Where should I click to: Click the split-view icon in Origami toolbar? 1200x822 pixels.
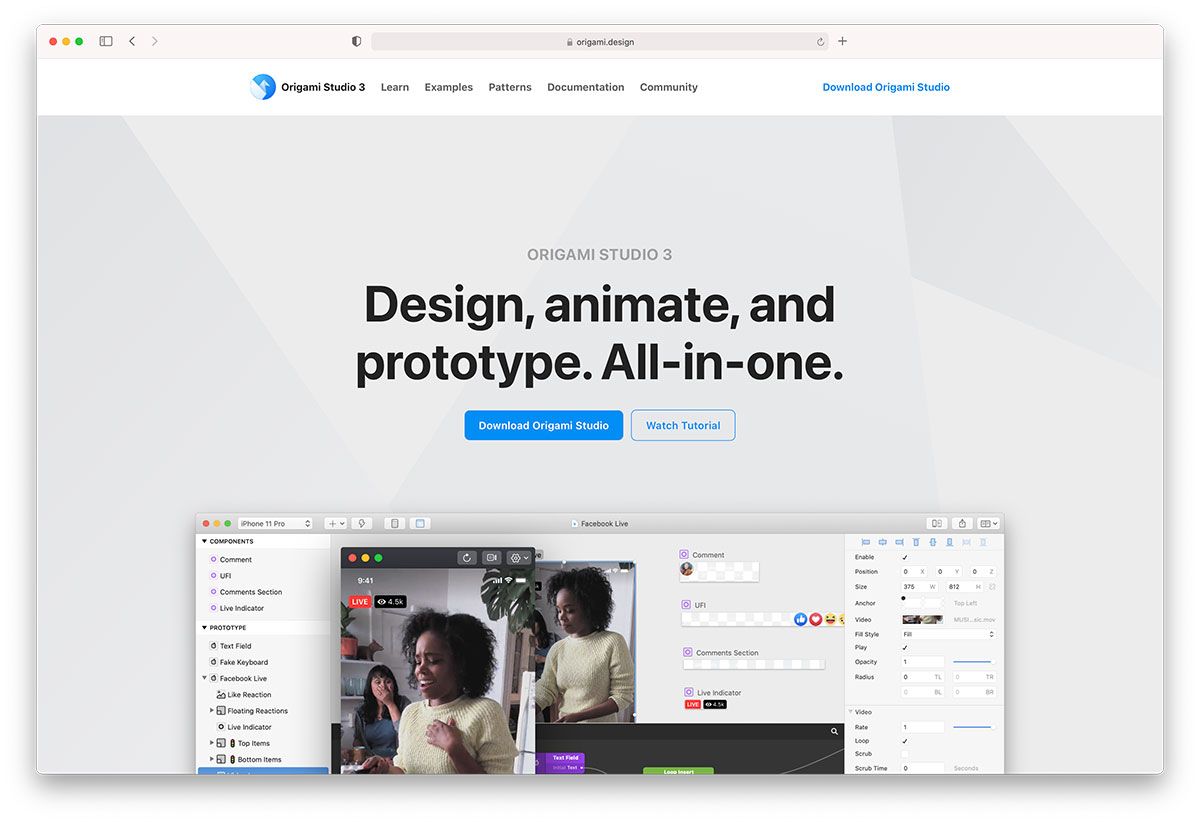pos(936,523)
